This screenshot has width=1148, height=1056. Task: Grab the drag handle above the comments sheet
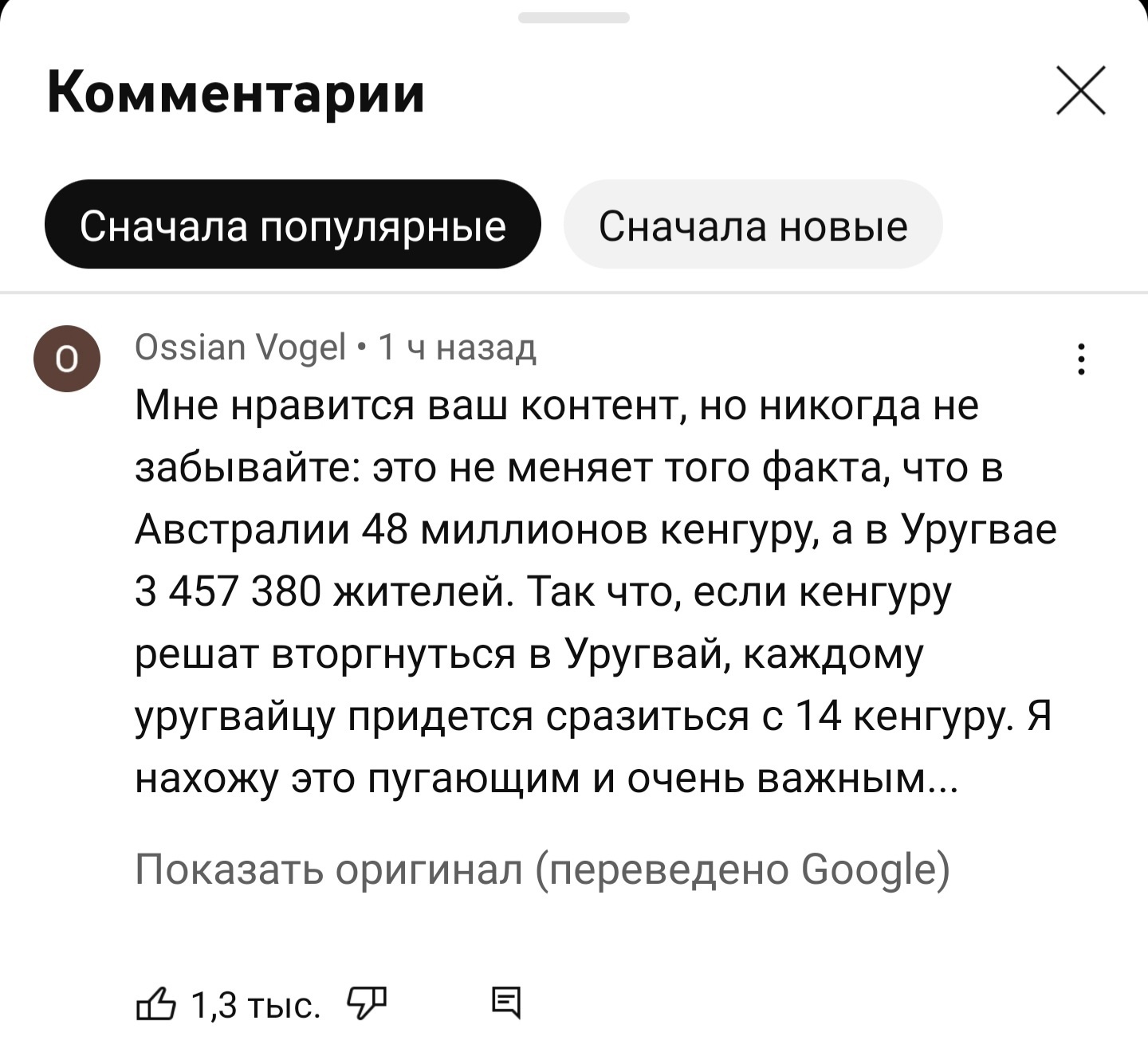coord(574,18)
